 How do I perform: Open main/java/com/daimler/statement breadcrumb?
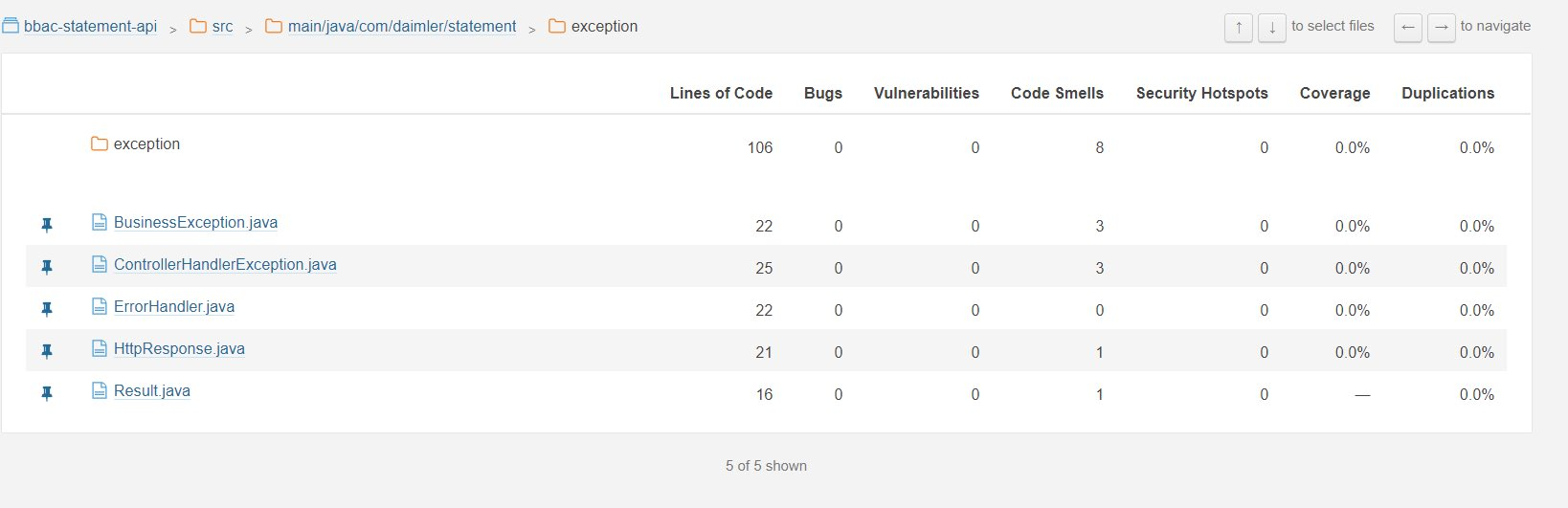(402, 27)
